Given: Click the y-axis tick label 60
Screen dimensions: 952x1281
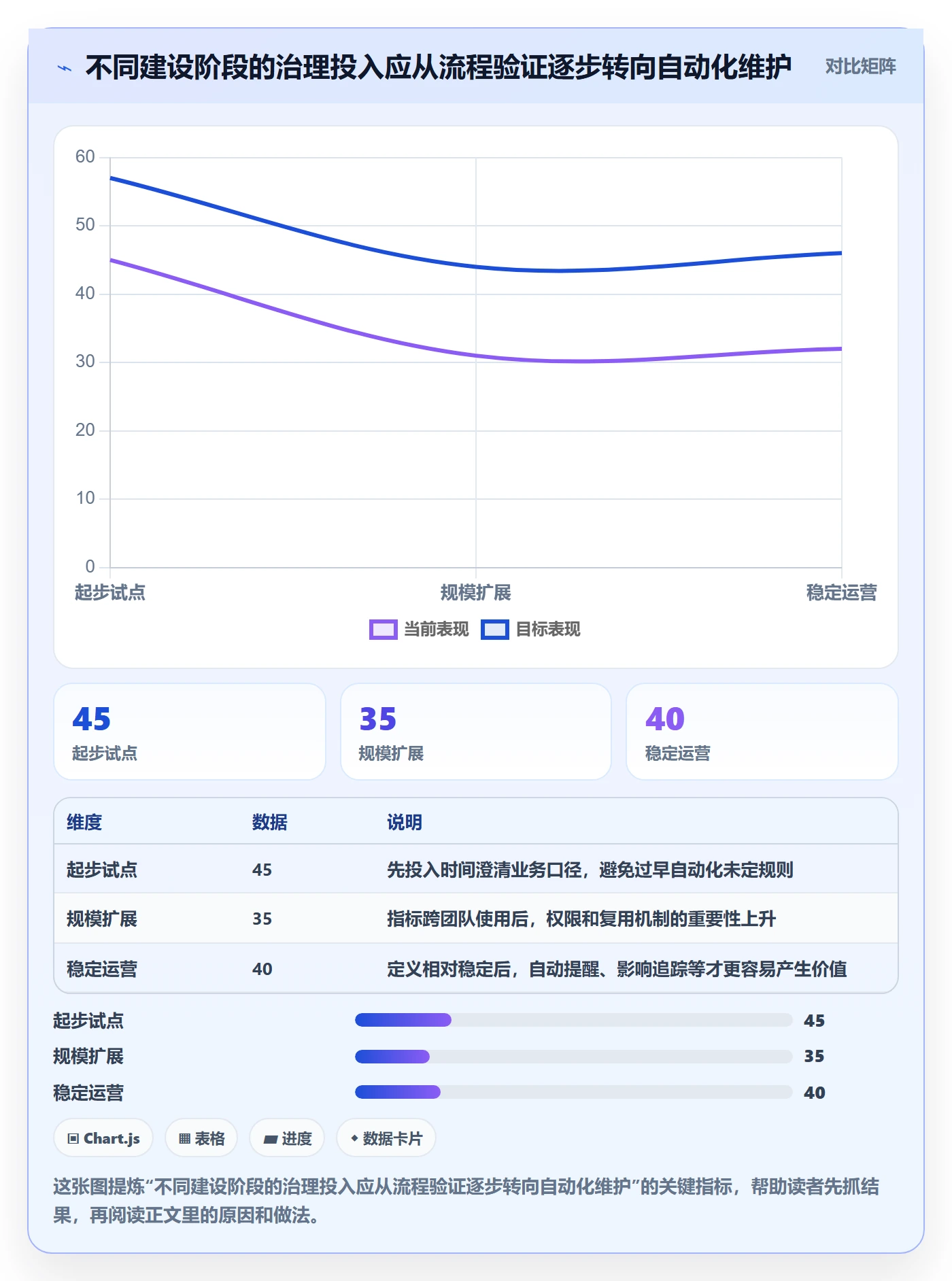Looking at the screenshot, I should pos(85,157).
